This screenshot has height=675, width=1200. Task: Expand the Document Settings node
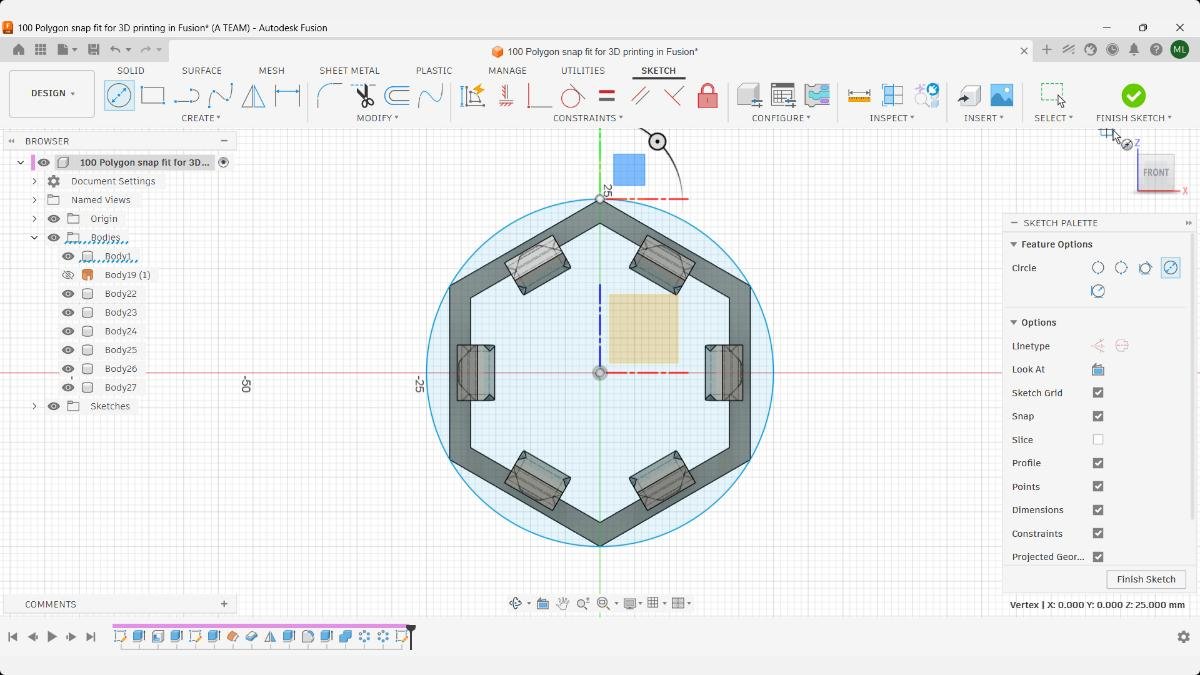(34, 181)
